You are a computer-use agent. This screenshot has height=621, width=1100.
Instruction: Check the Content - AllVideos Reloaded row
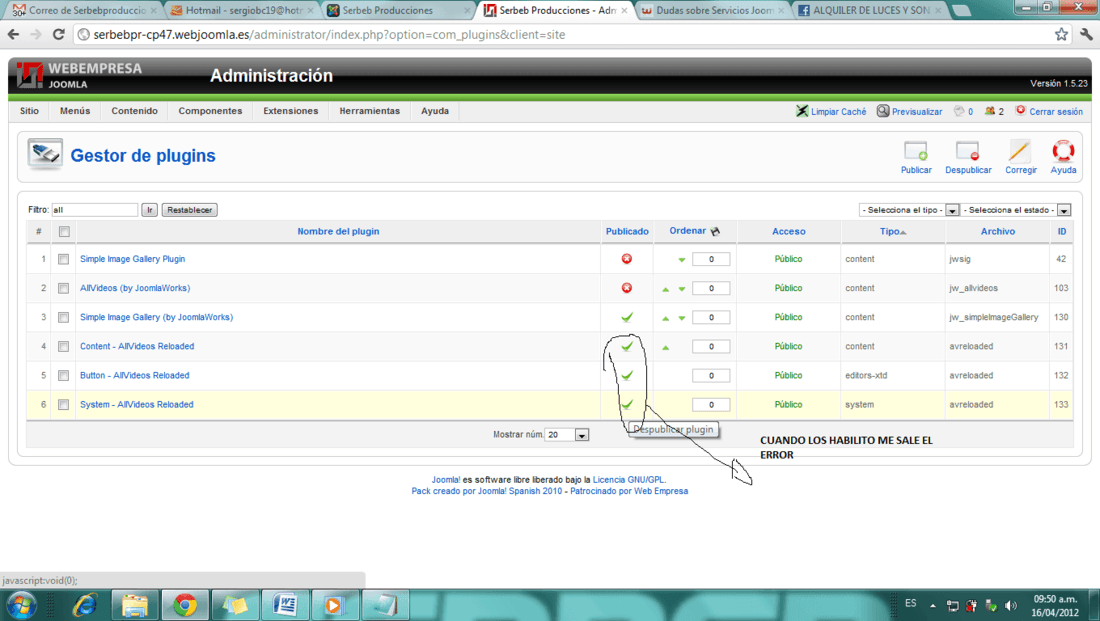pyautogui.click(x=64, y=347)
